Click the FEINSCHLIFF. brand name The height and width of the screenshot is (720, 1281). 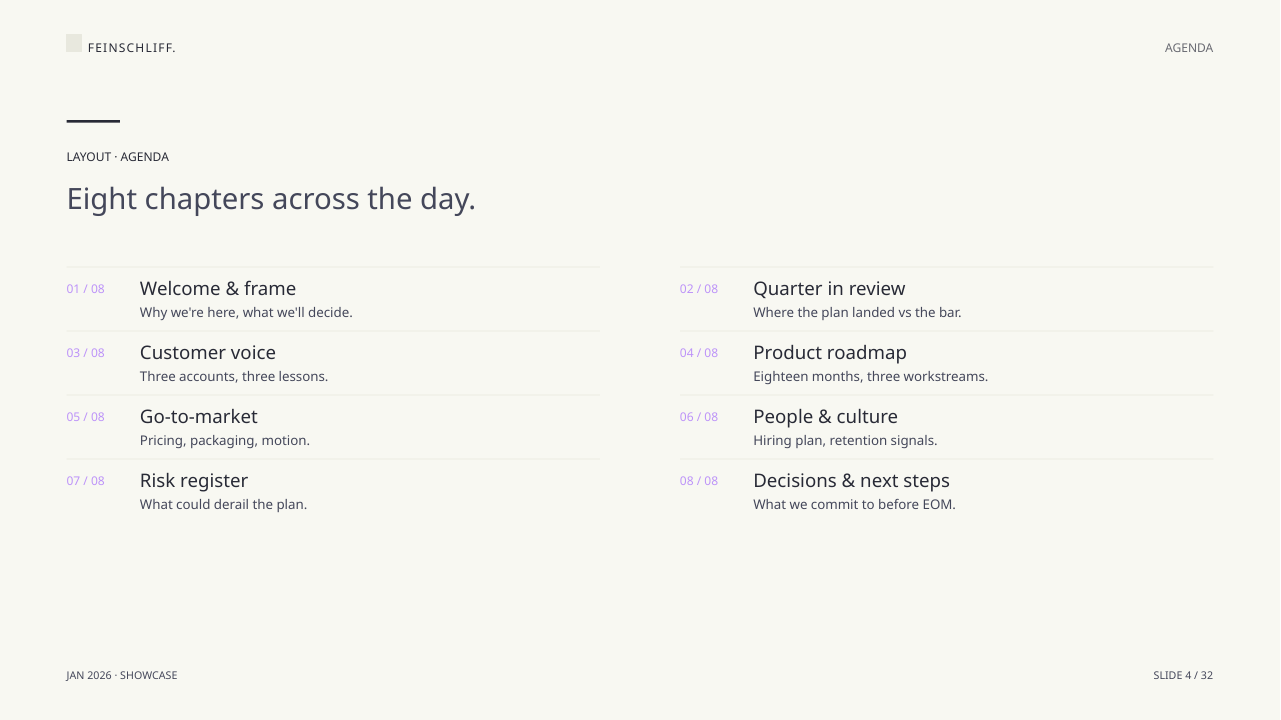click(131, 48)
